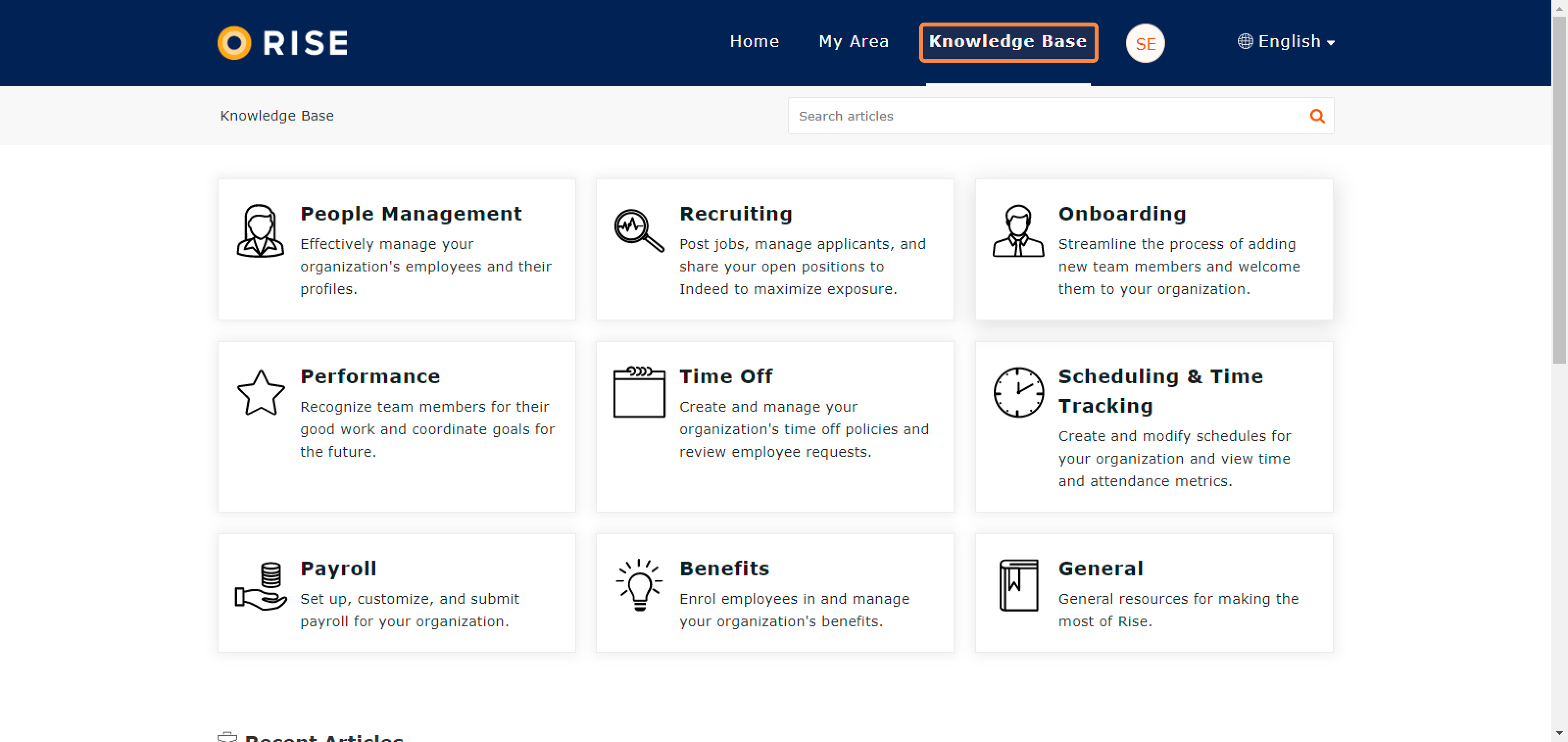Open Scheduling & Time Tracking title
The height and width of the screenshot is (742, 1568).
tap(1160, 391)
